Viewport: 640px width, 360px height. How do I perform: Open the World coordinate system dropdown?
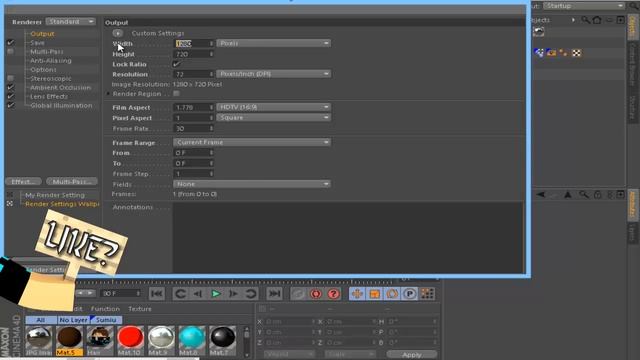pos(289,354)
